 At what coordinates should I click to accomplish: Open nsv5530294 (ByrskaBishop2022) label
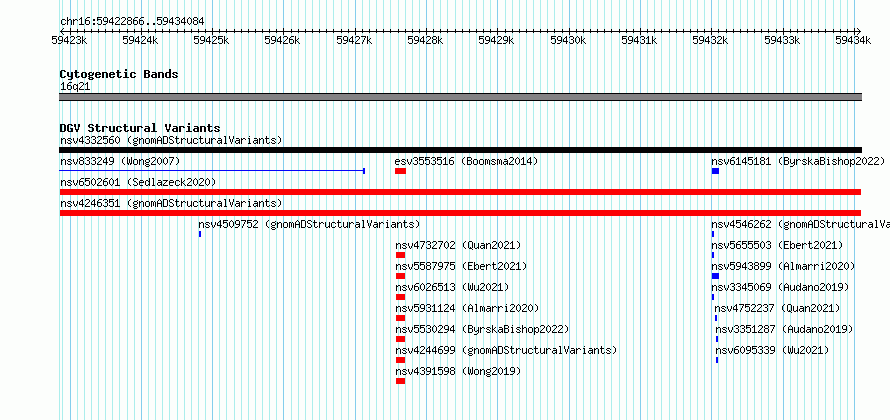[x=482, y=329]
